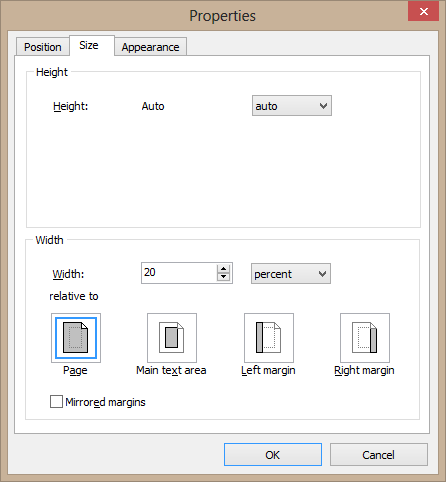Select the Page relative-to icon
Screen dimensions: 446x482
[x=76, y=338]
